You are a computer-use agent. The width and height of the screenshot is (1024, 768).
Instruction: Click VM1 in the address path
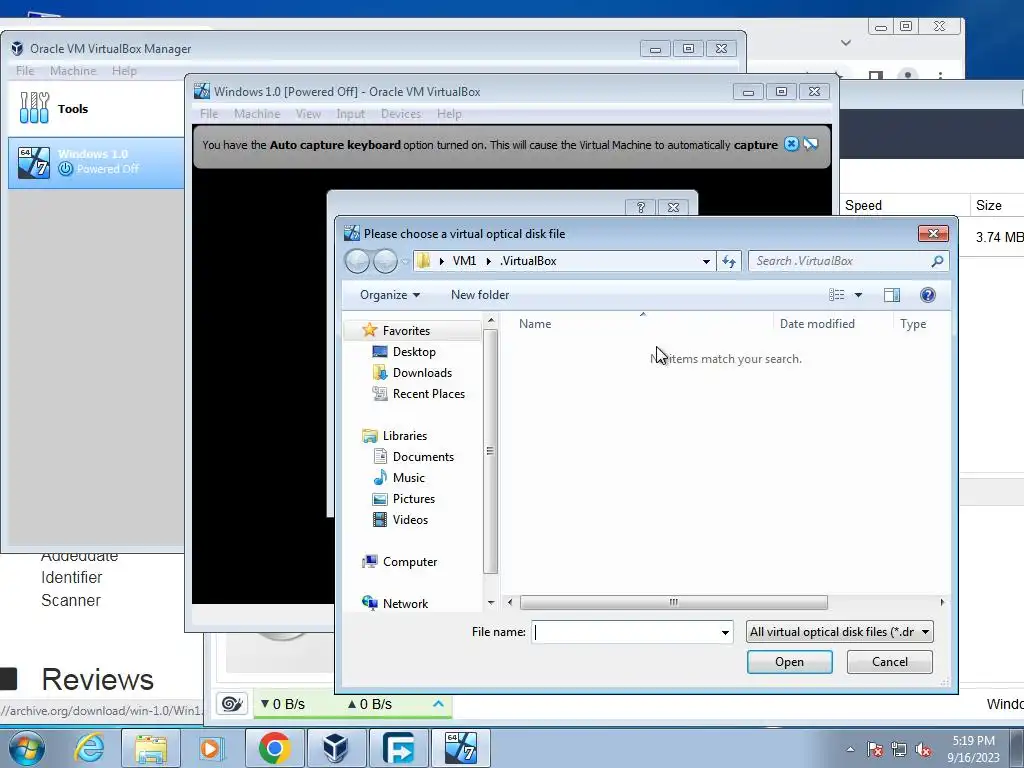point(464,261)
